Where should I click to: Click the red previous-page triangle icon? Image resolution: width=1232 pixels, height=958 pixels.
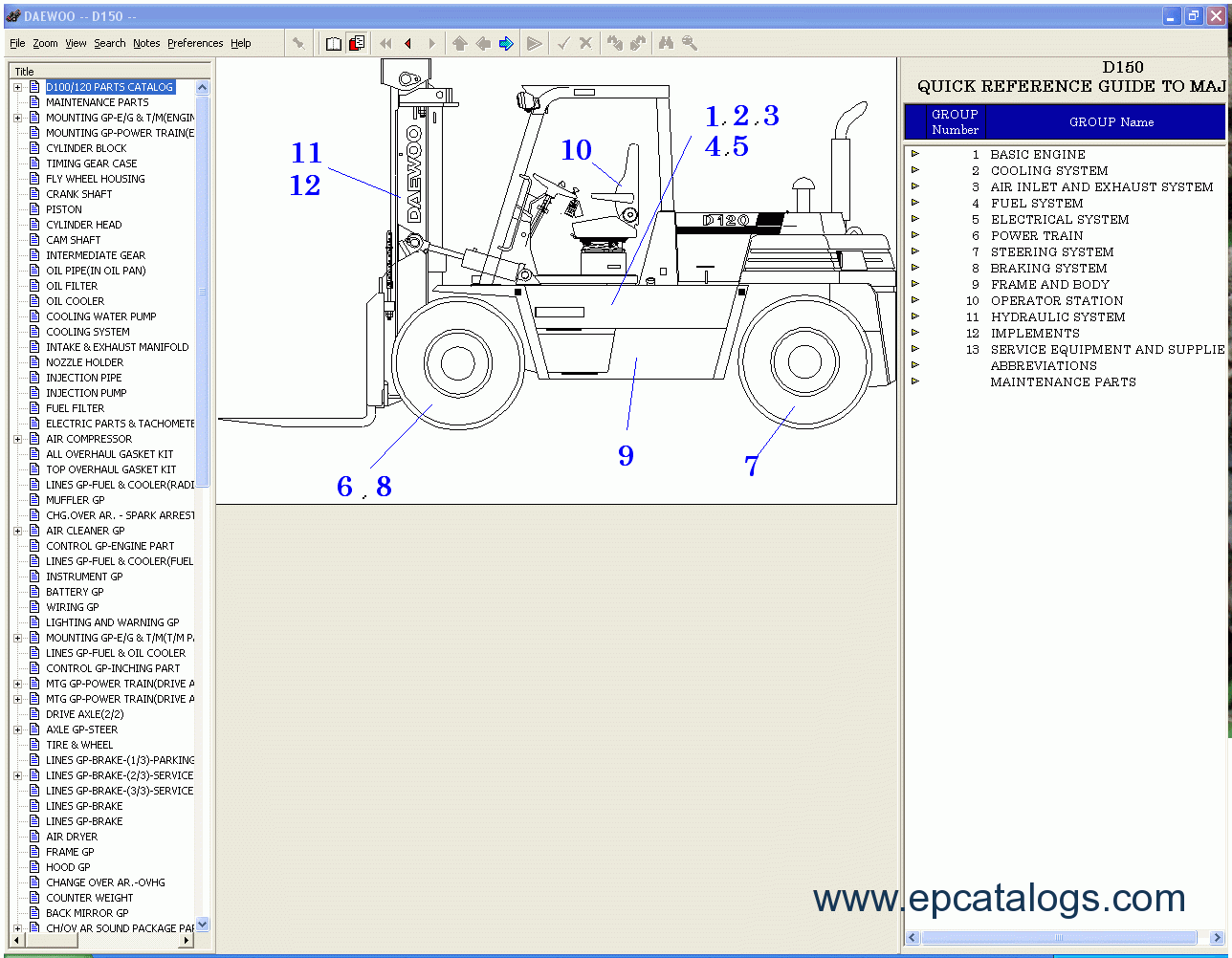408,43
